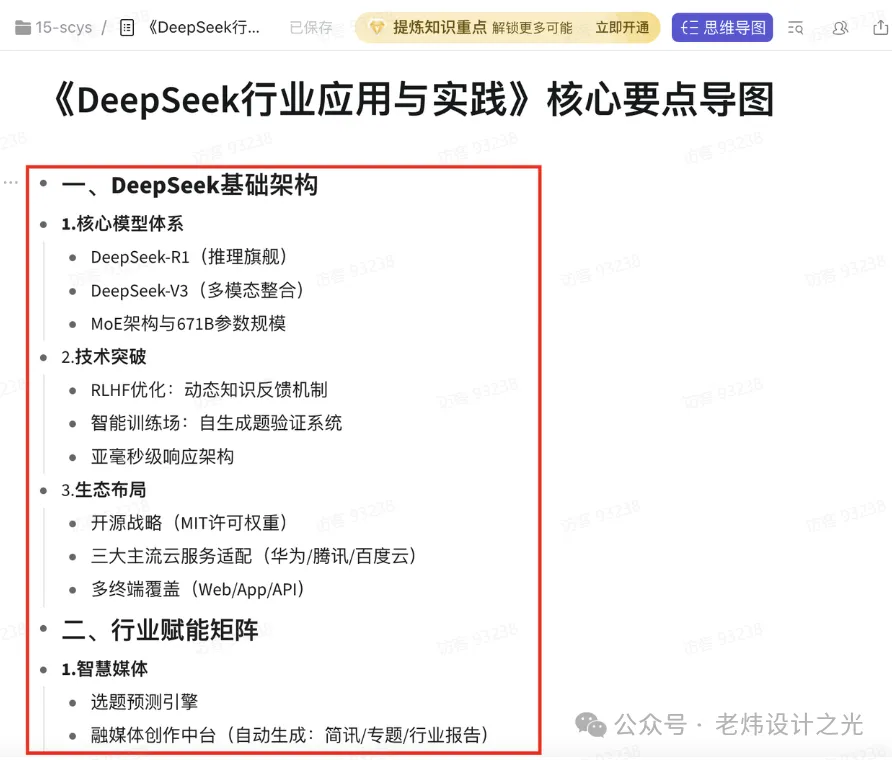Click the bullet of MoE架构 line
The image size is (892, 760).
coord(72,324)
